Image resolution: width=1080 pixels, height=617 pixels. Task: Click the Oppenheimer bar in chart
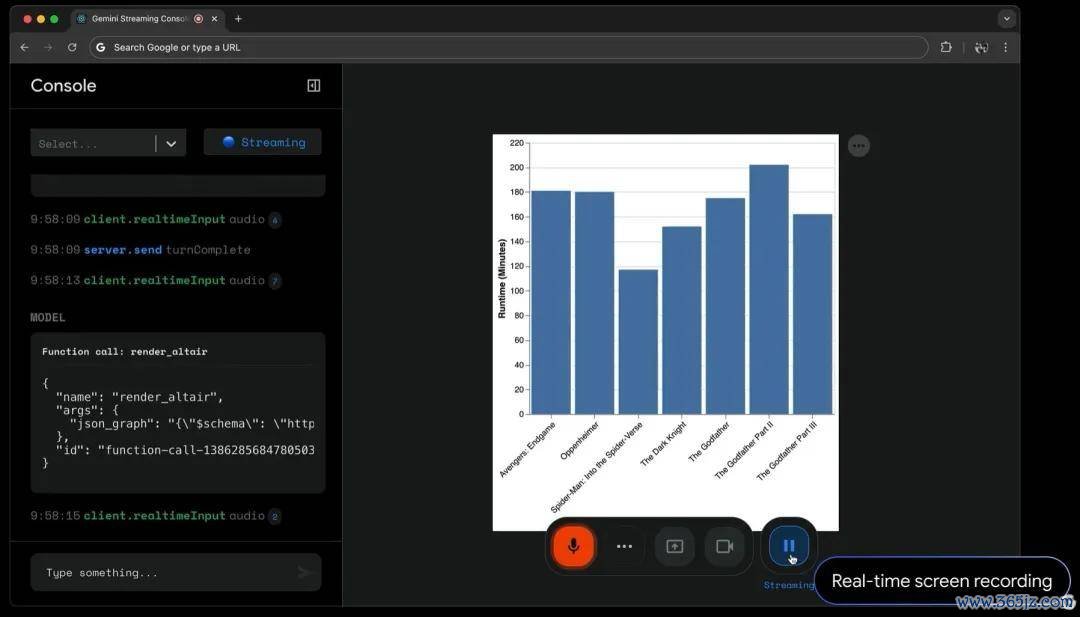(594, 303)
